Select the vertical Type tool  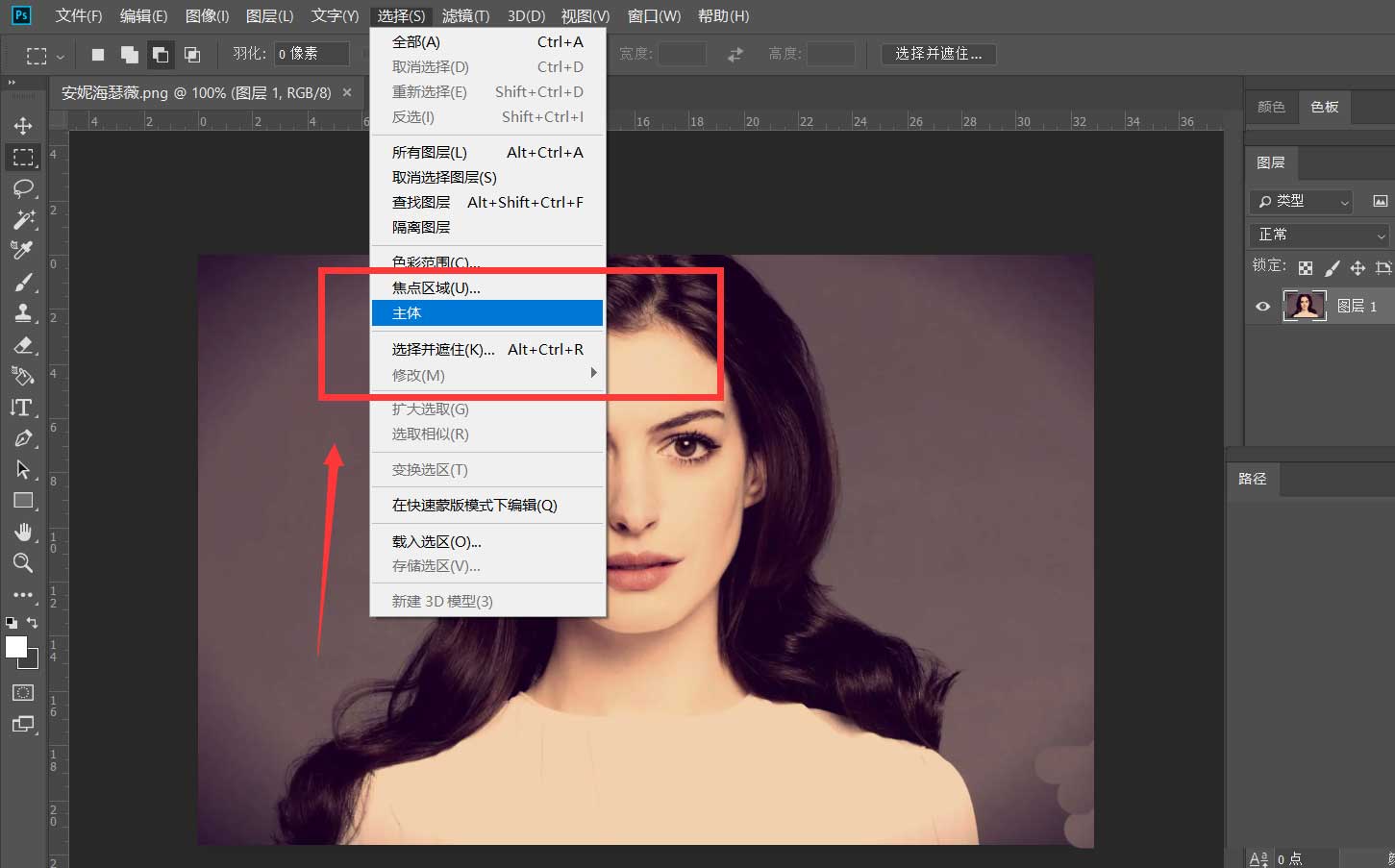[23, 408]
